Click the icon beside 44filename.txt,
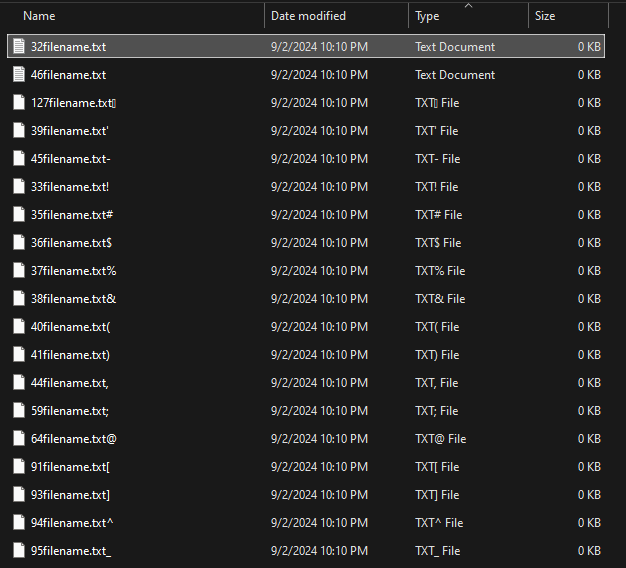This screenshot has width=626, height=568. [19, 383]
